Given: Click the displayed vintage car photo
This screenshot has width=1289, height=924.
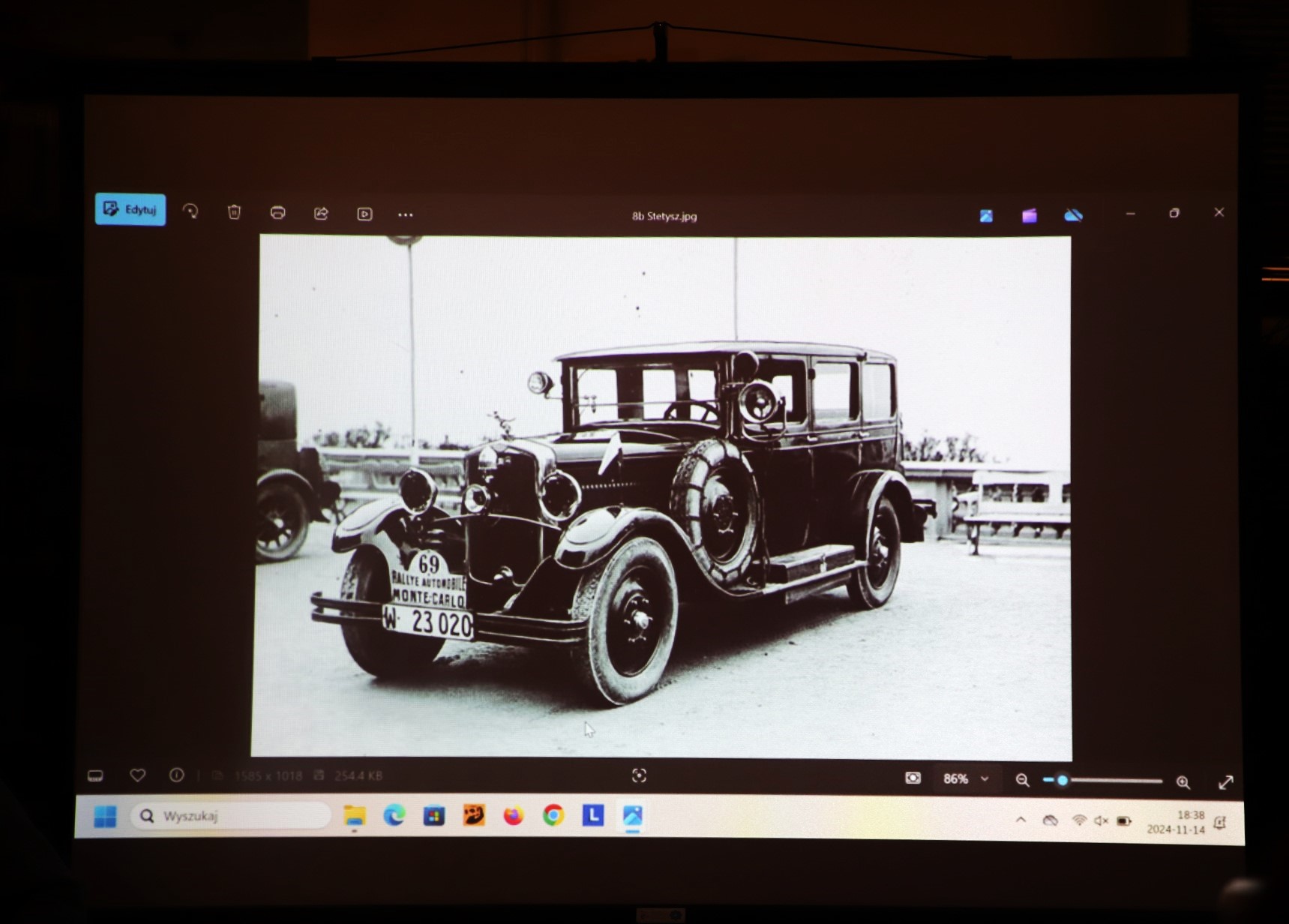Looking at the screenshot, I should pos(662,496).
